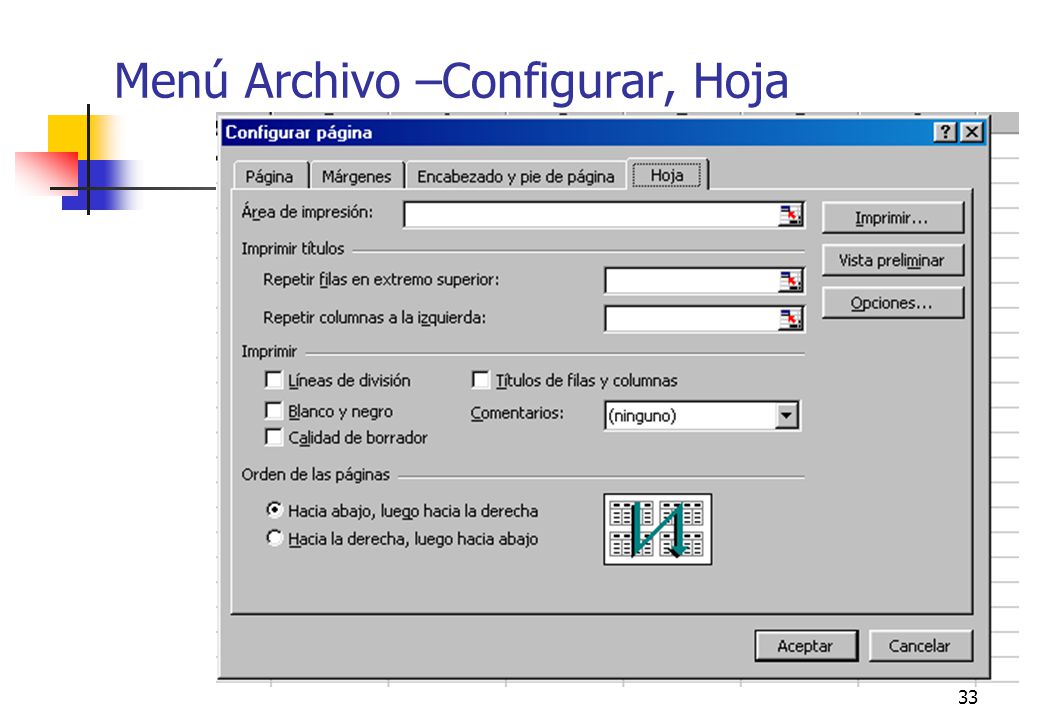Click the Repetir filas en extremo superior field
The width and height of the screenshot is (1040, 720).
(x=692, y=281)
